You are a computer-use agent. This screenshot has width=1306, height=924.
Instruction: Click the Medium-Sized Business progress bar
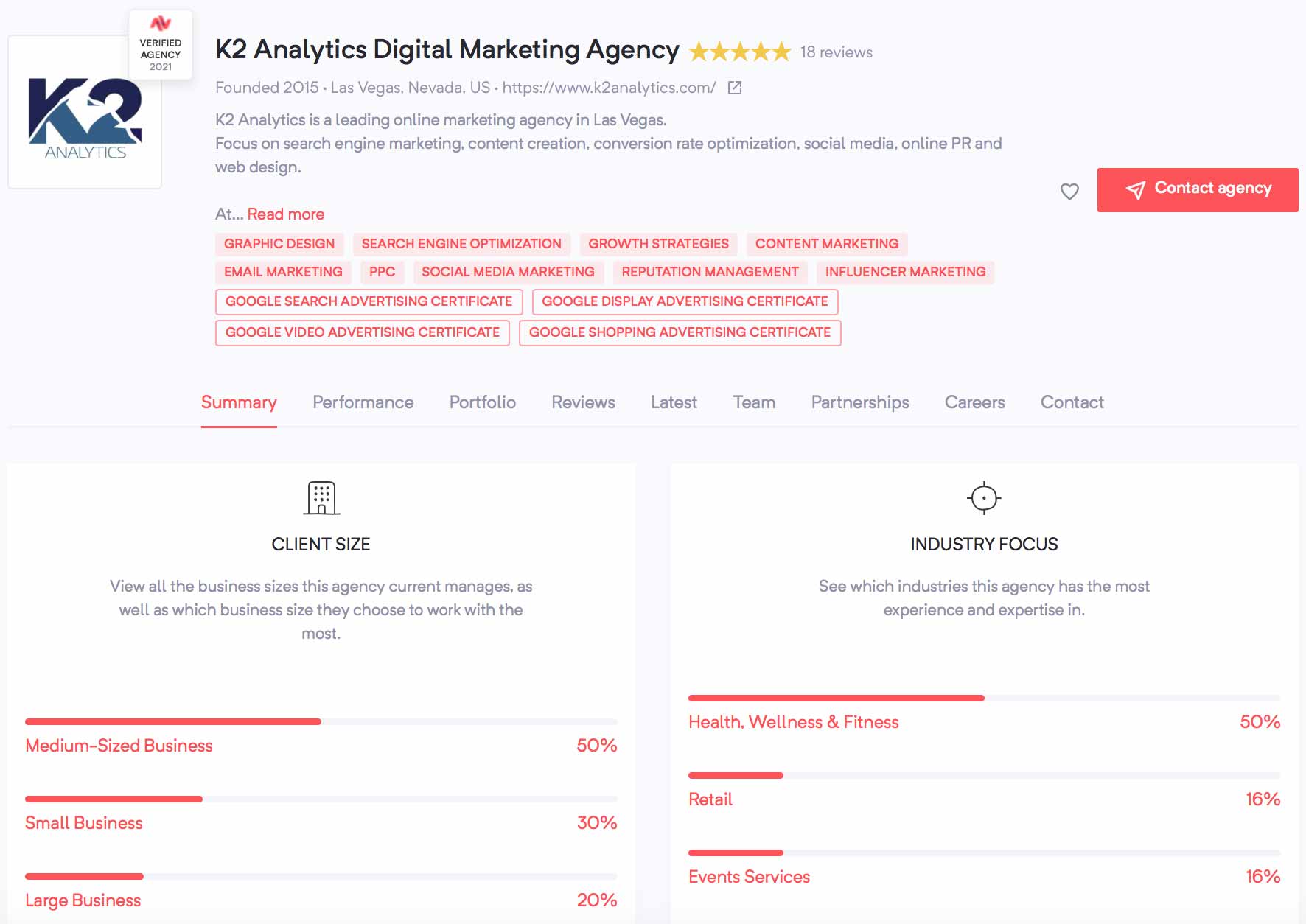321,722
